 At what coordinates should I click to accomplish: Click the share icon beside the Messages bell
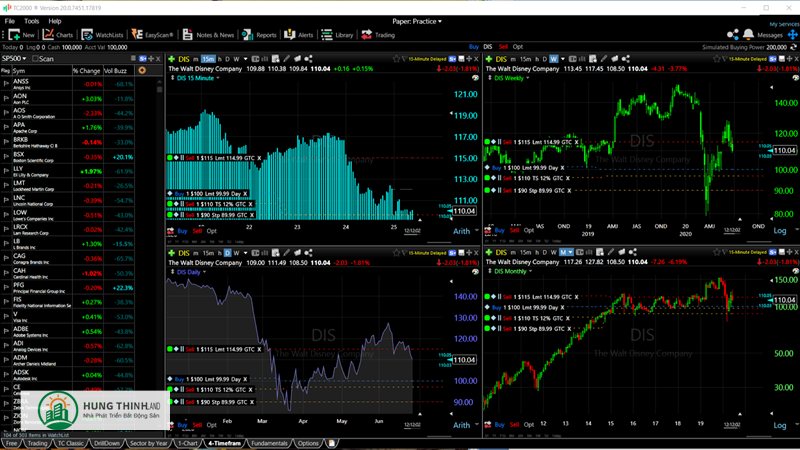click(733, 34)
